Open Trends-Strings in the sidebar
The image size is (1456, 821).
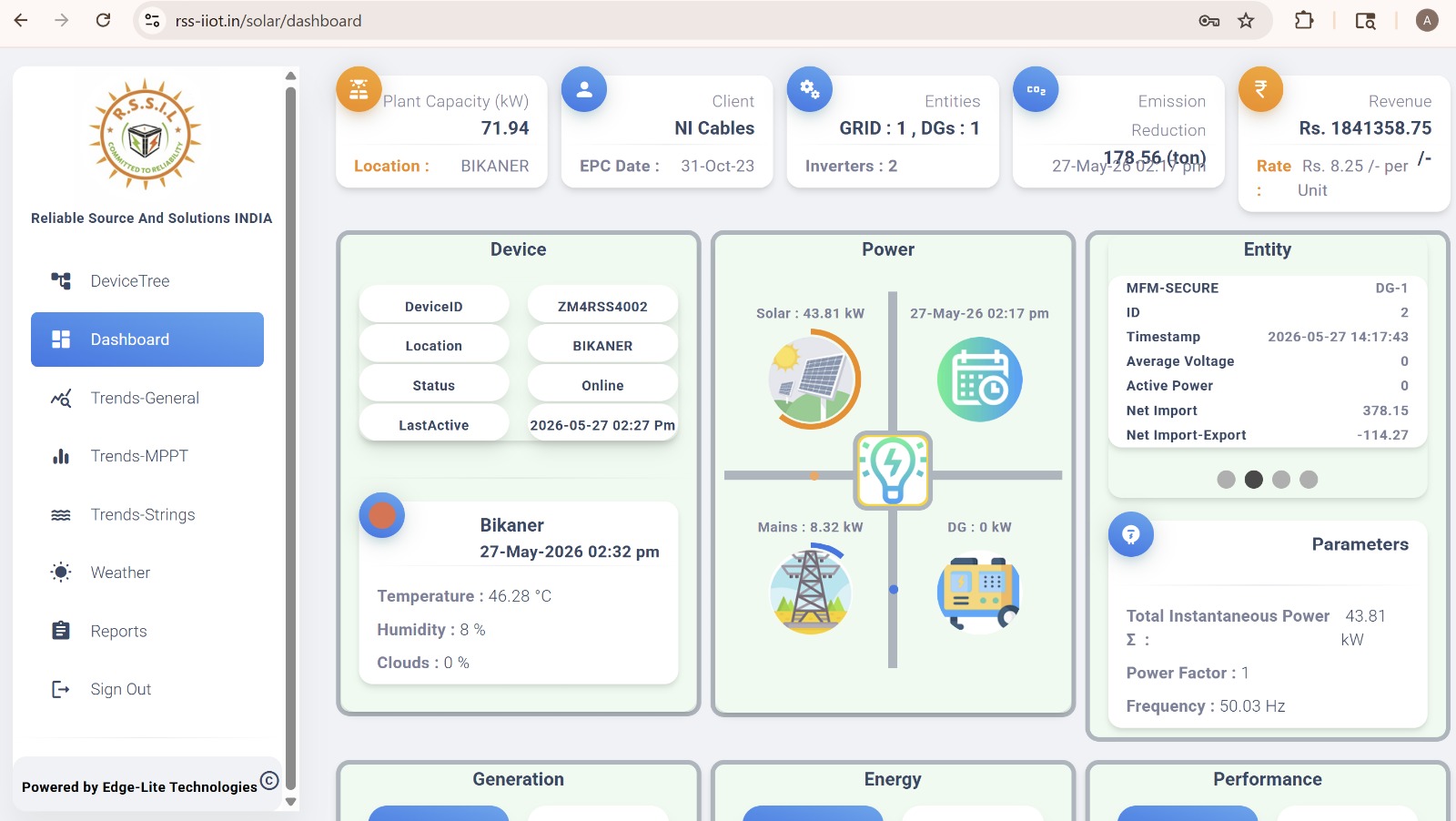tap(147, 514)
